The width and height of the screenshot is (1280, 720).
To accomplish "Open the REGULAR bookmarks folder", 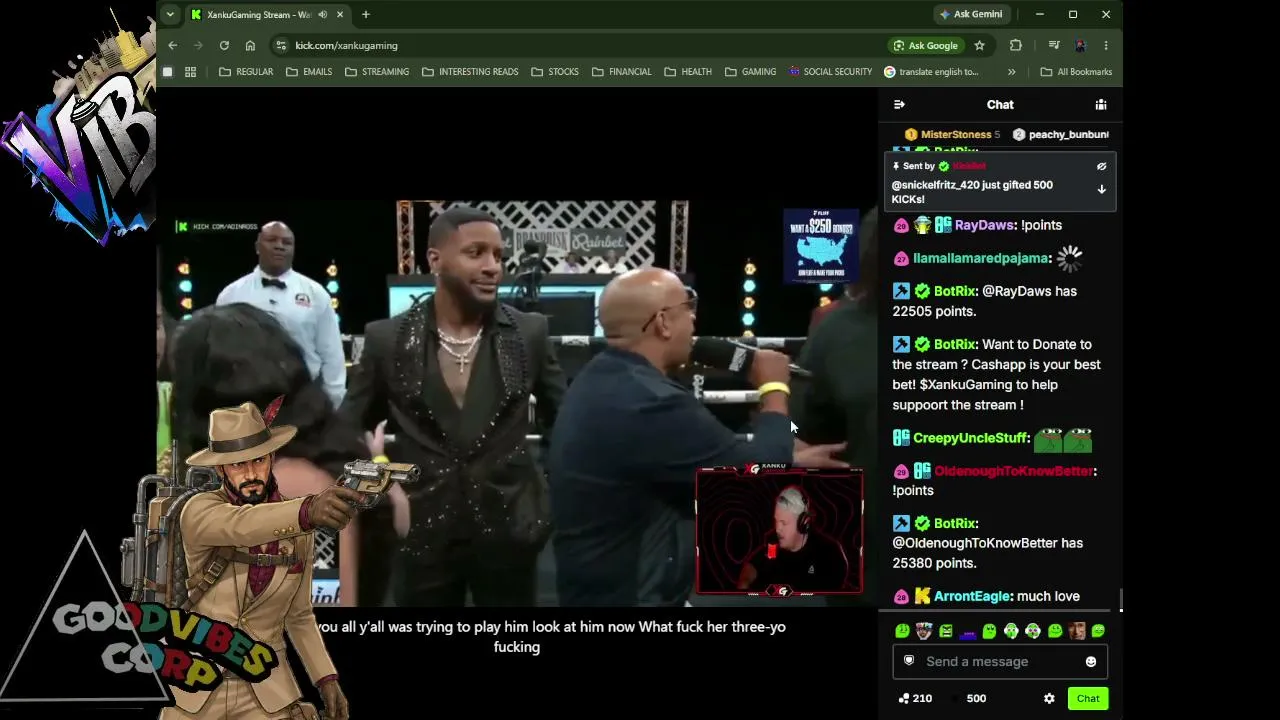I will pyautogui.click(x=246, y=72).
